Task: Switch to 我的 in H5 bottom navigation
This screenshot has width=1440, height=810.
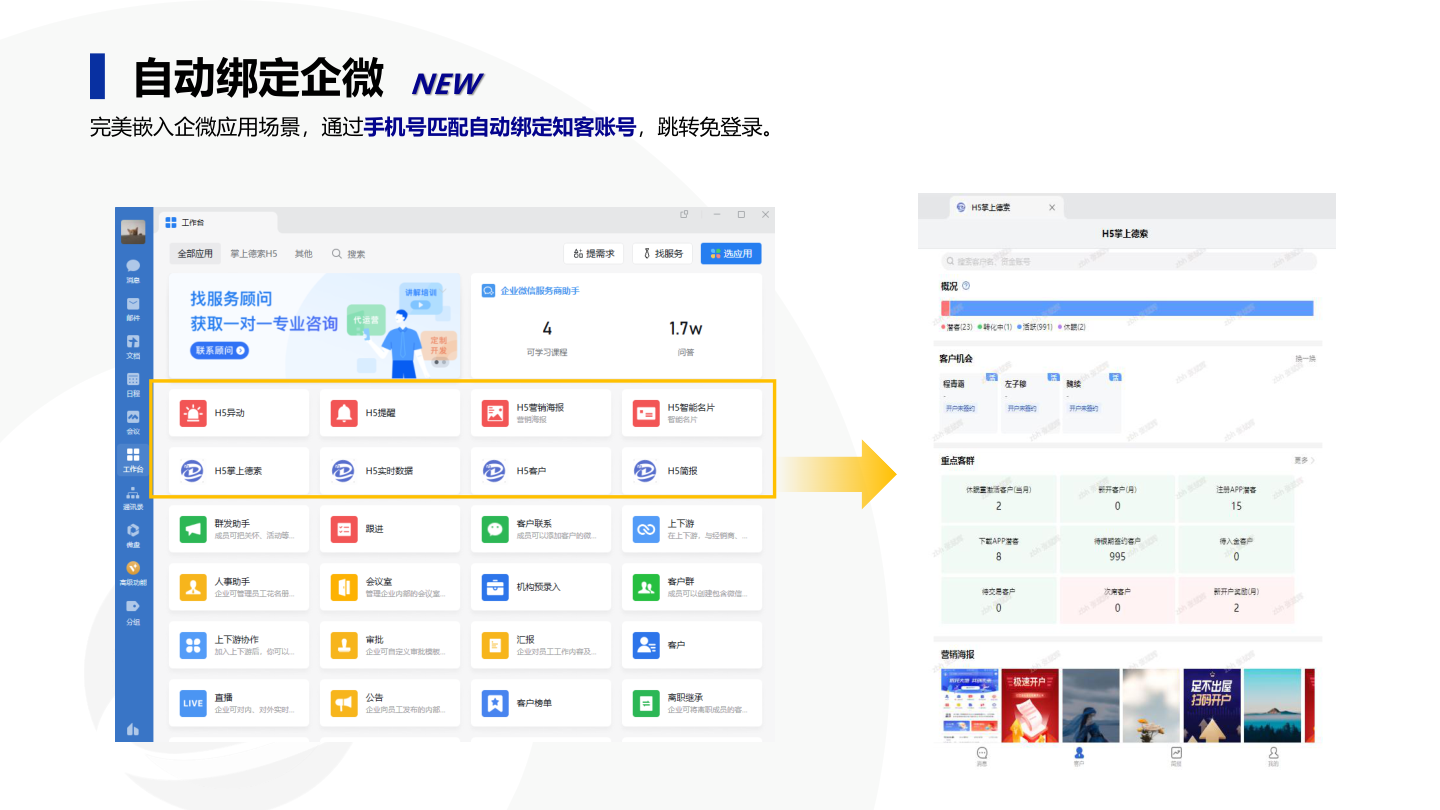Action: 1273,756
